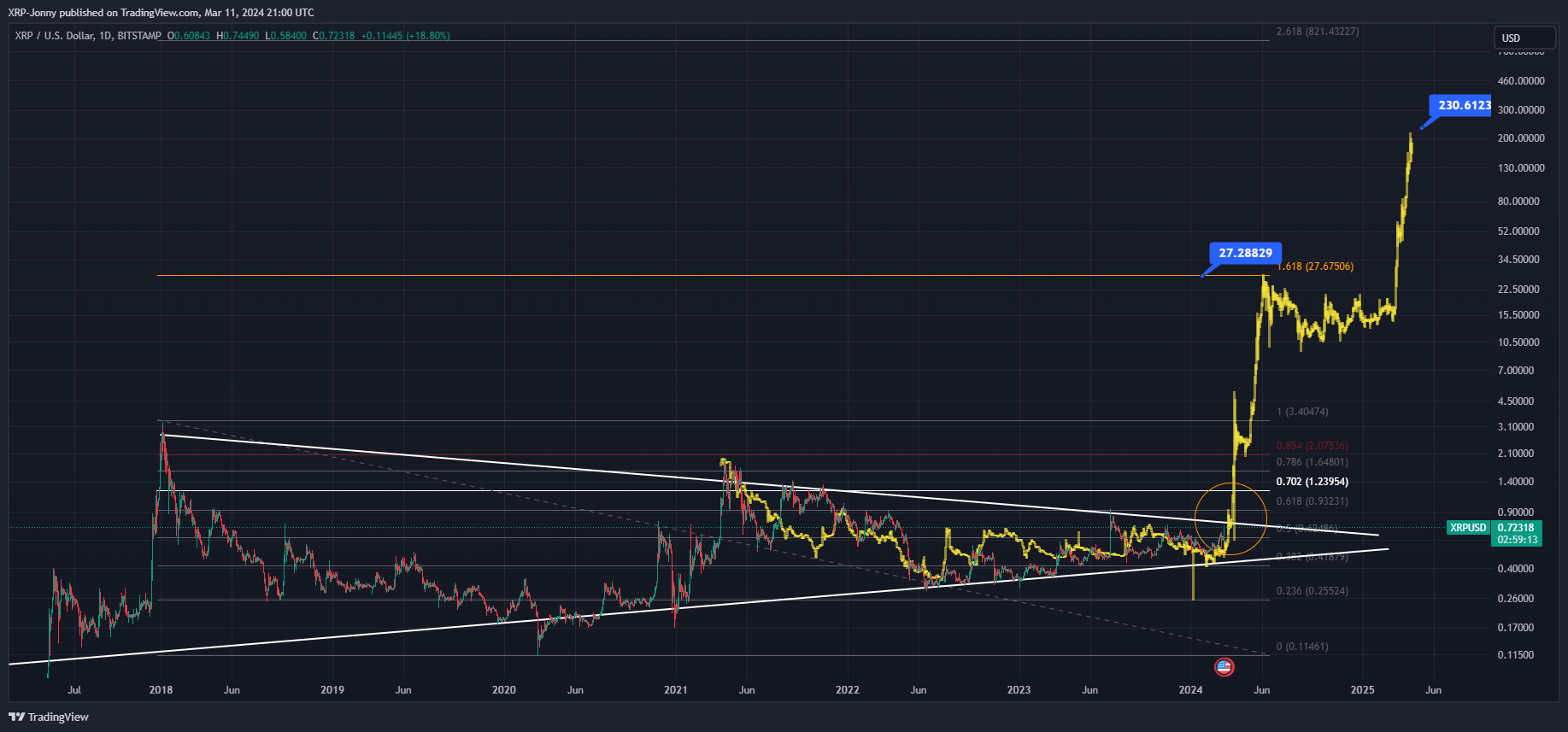Image resolution: width=1568 pixels, height=732 pixels.
Task: Select the 1 (3.40474) Fibonacci label
Action: [x=1302, y=412]
